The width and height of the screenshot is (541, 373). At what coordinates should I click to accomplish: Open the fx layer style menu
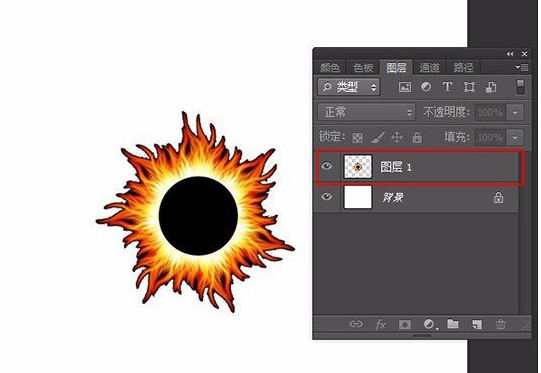click(381, 324)
